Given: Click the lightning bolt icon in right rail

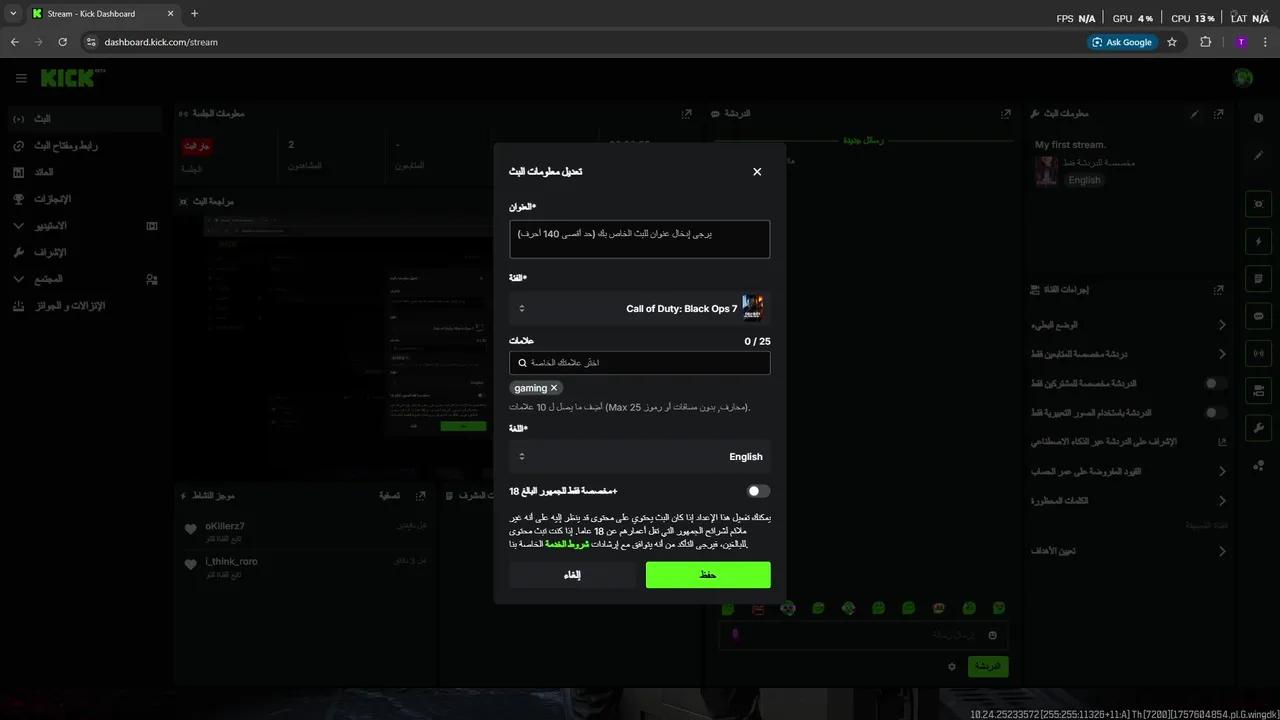Looking at the screenshot, I should click(1258, 241).
